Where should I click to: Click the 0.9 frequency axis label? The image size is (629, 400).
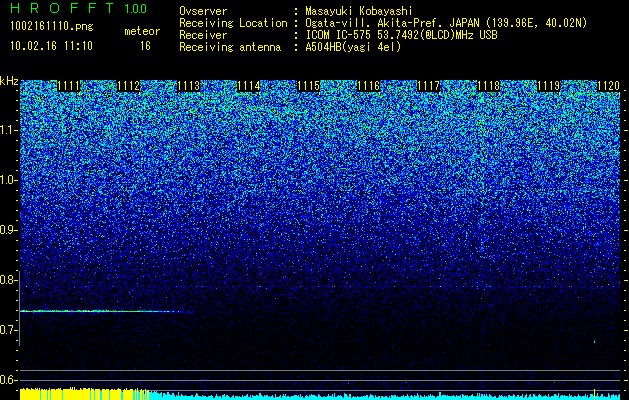pos(9,230)
